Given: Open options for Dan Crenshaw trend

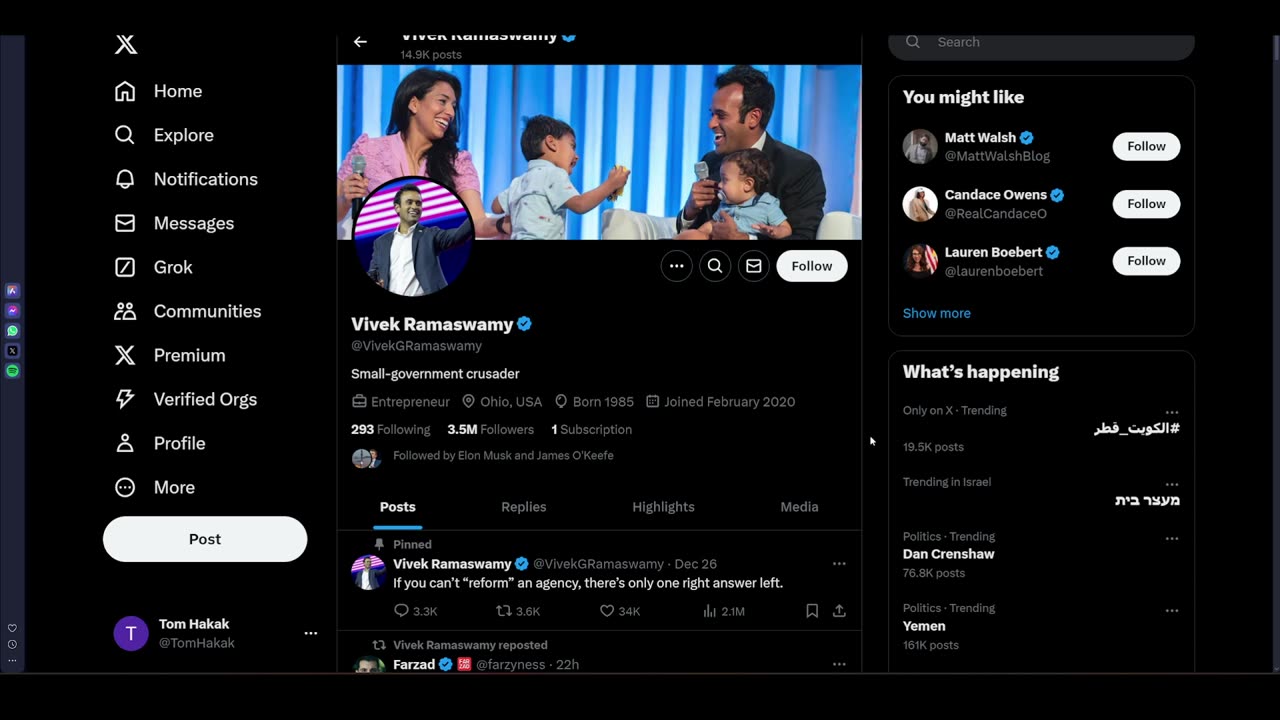Looking at the screenshot, I should [x=1171, y=538].
